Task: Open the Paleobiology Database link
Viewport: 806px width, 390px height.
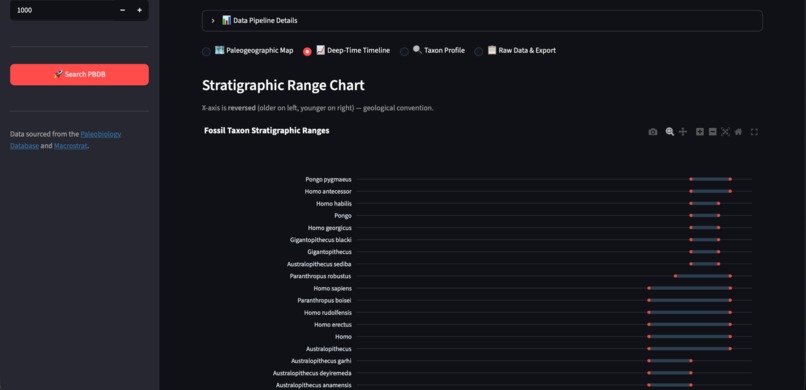Action: point(101,134)
